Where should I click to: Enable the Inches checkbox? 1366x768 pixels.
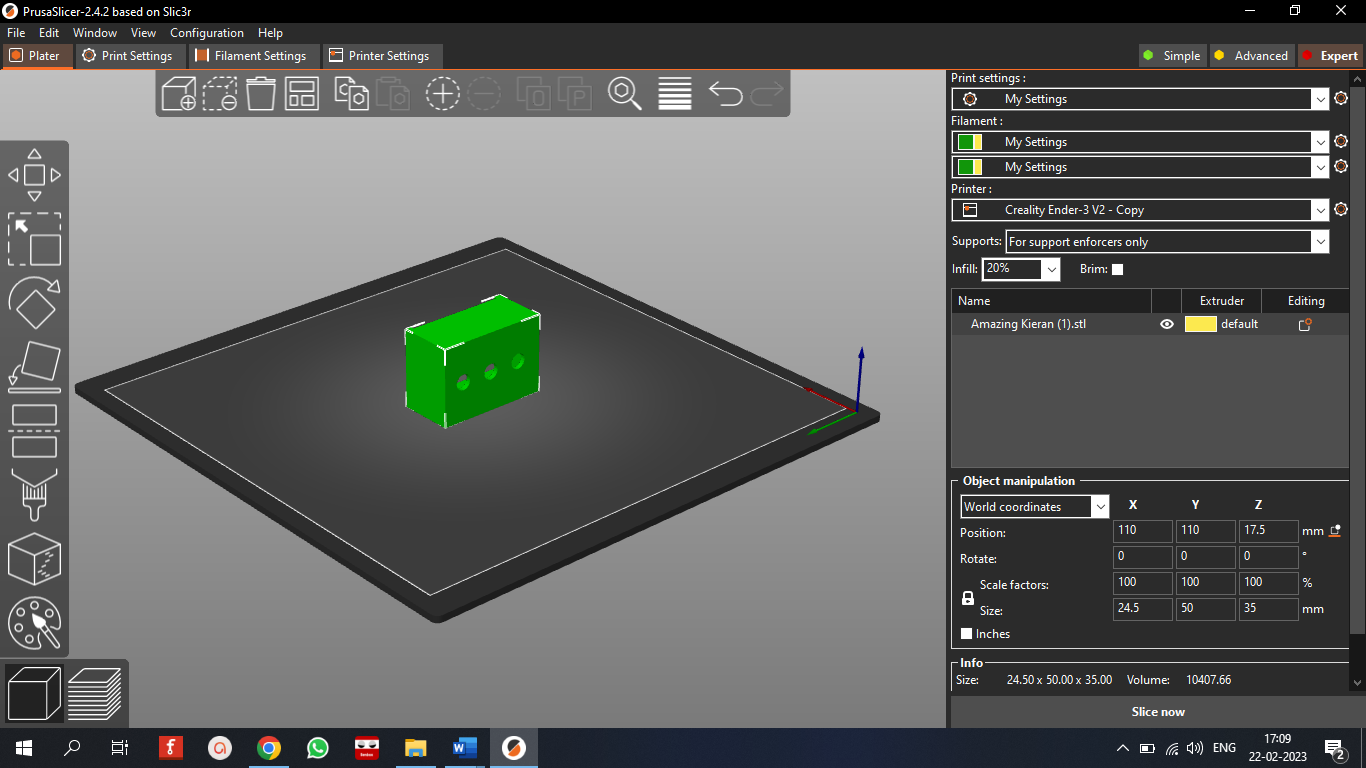click(966, 634)
